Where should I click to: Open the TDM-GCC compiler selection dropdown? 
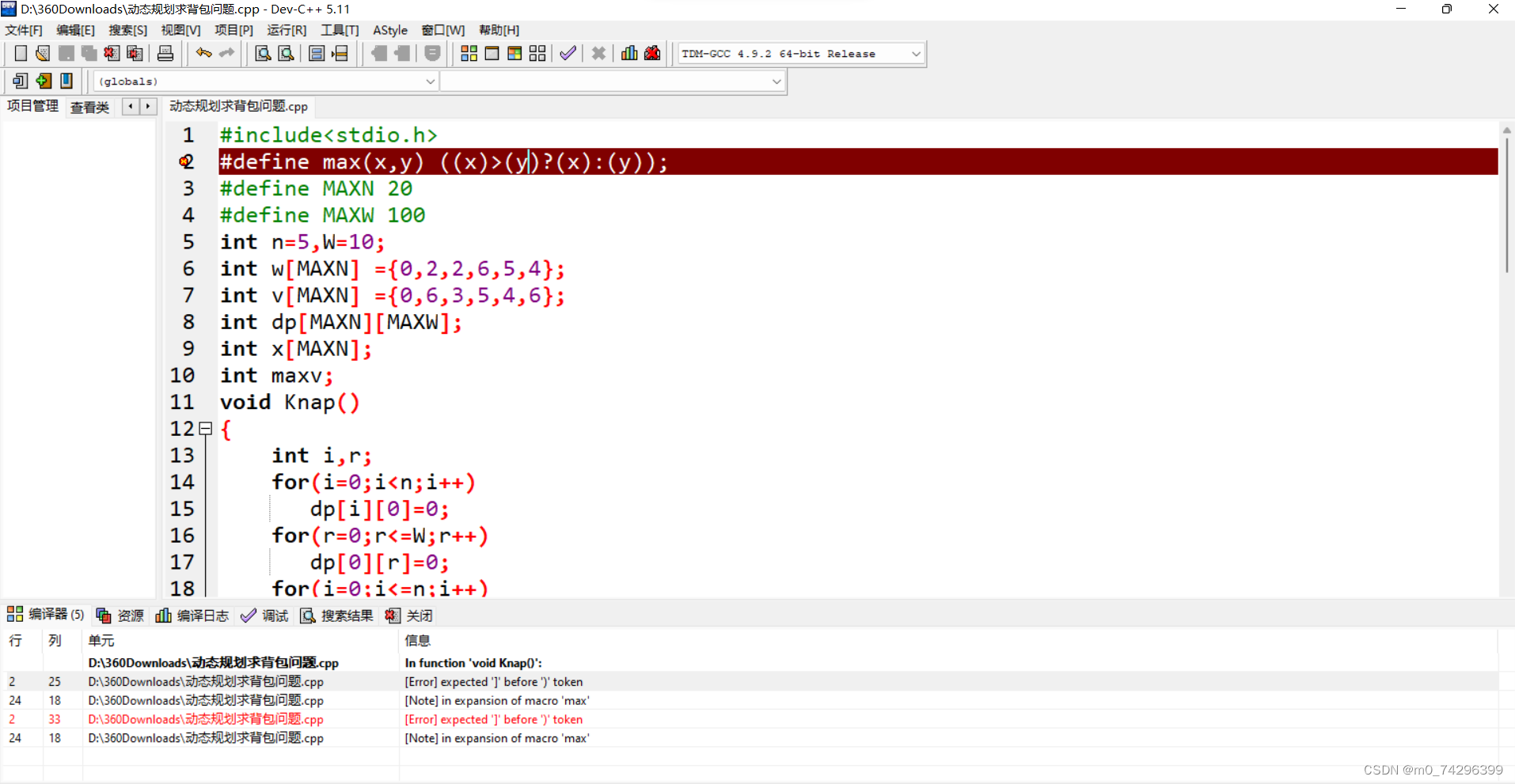(x=915, y=53)
